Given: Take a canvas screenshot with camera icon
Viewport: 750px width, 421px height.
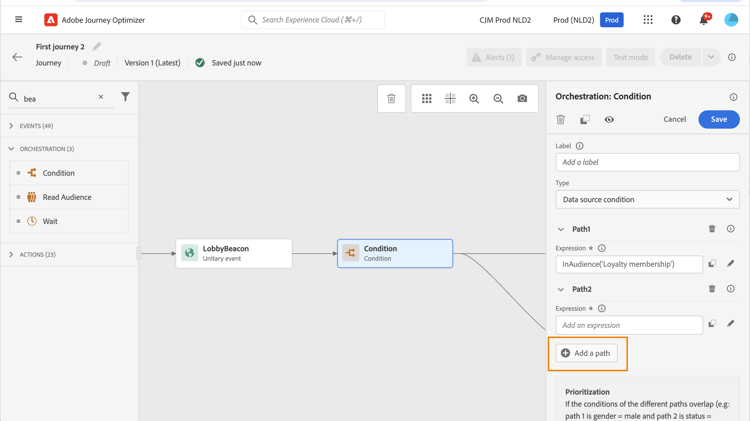Looking at the screenshot, I should click(522, 98).
